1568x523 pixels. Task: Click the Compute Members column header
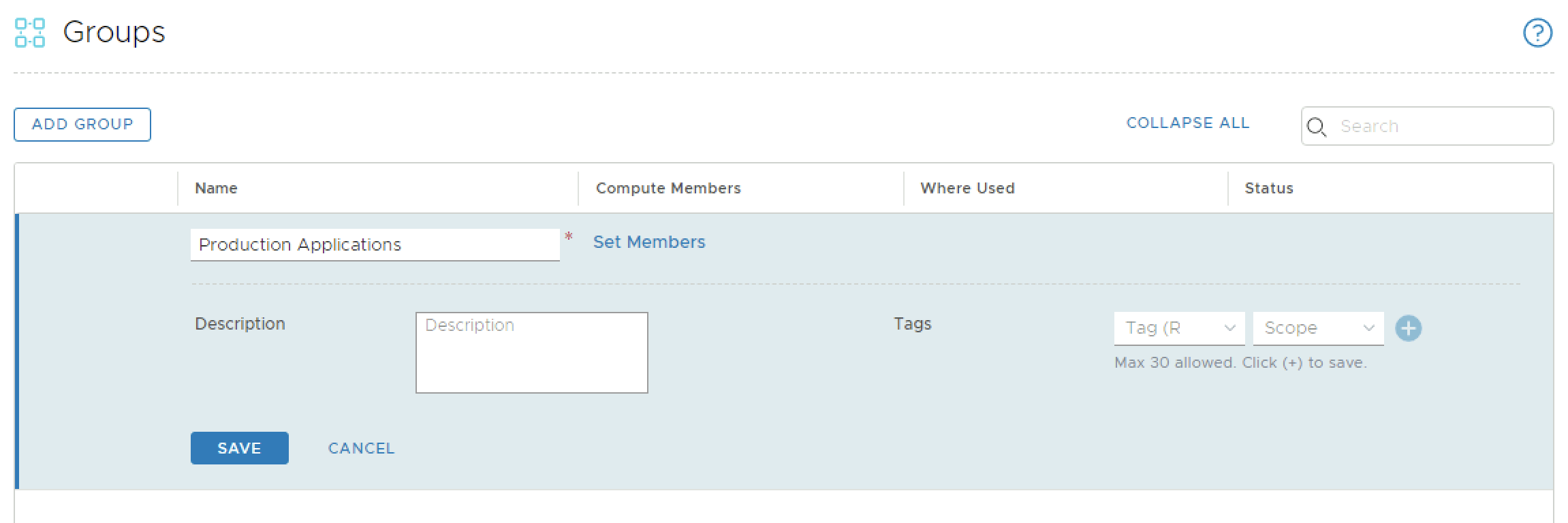[x=668, y=189]
